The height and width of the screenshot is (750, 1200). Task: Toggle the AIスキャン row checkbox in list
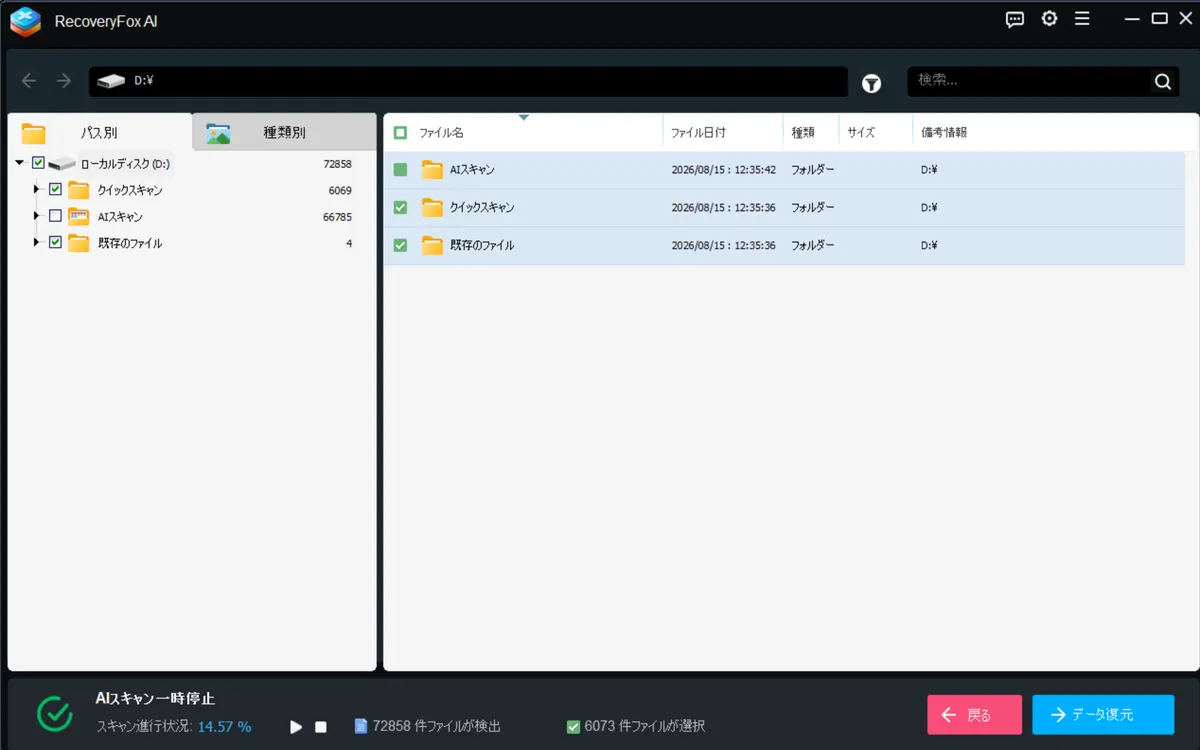tap(400, 170)
